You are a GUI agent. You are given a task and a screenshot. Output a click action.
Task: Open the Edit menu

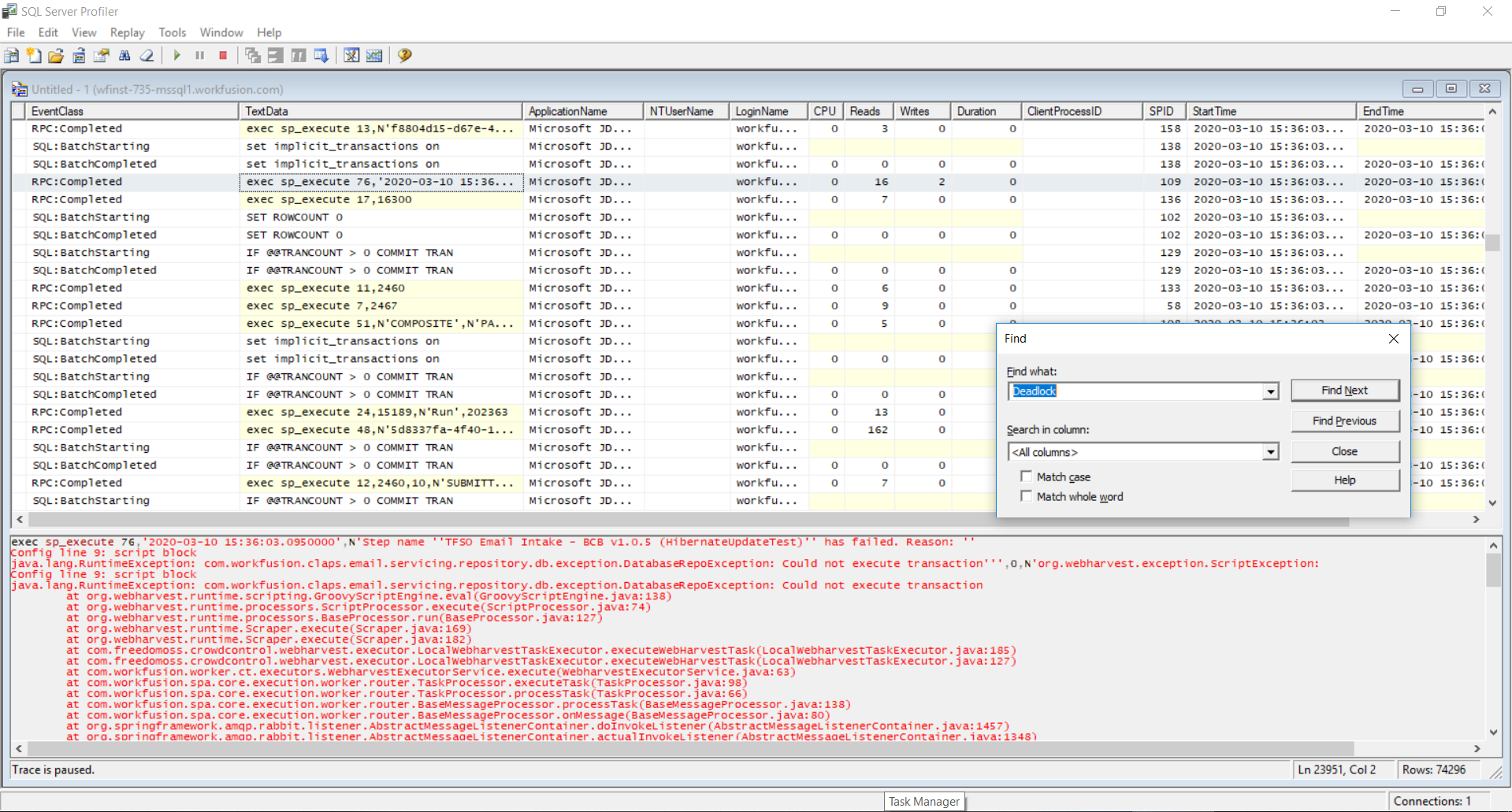coord(48,32)
